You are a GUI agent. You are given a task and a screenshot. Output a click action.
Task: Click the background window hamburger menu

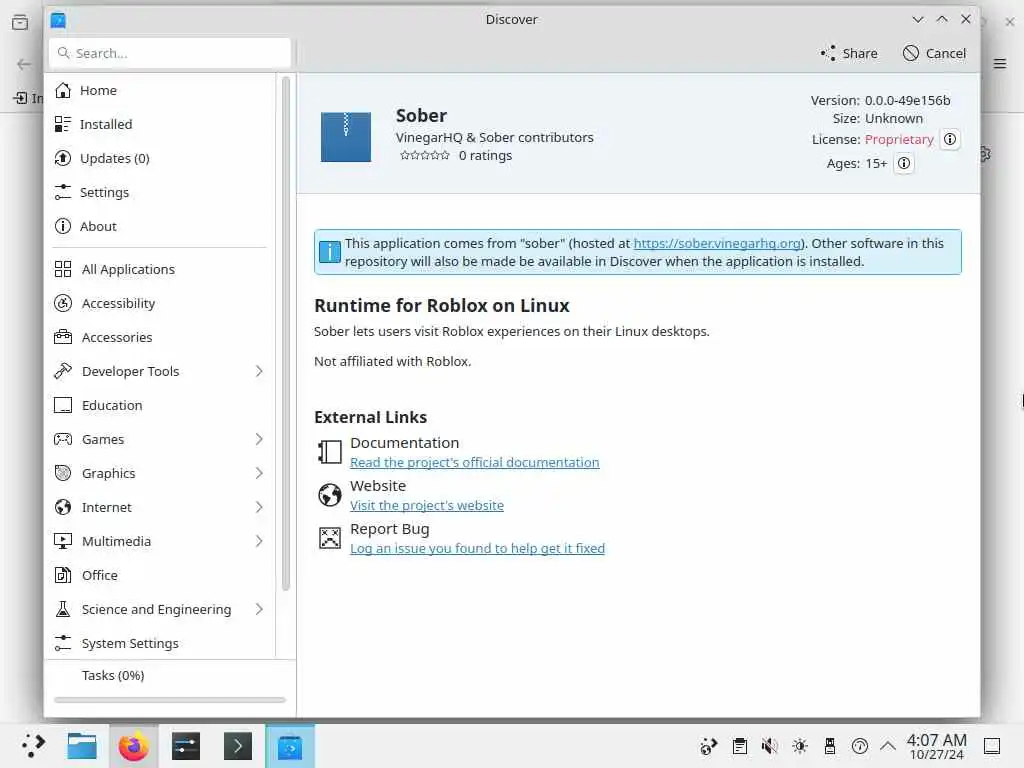point(1000,63)
